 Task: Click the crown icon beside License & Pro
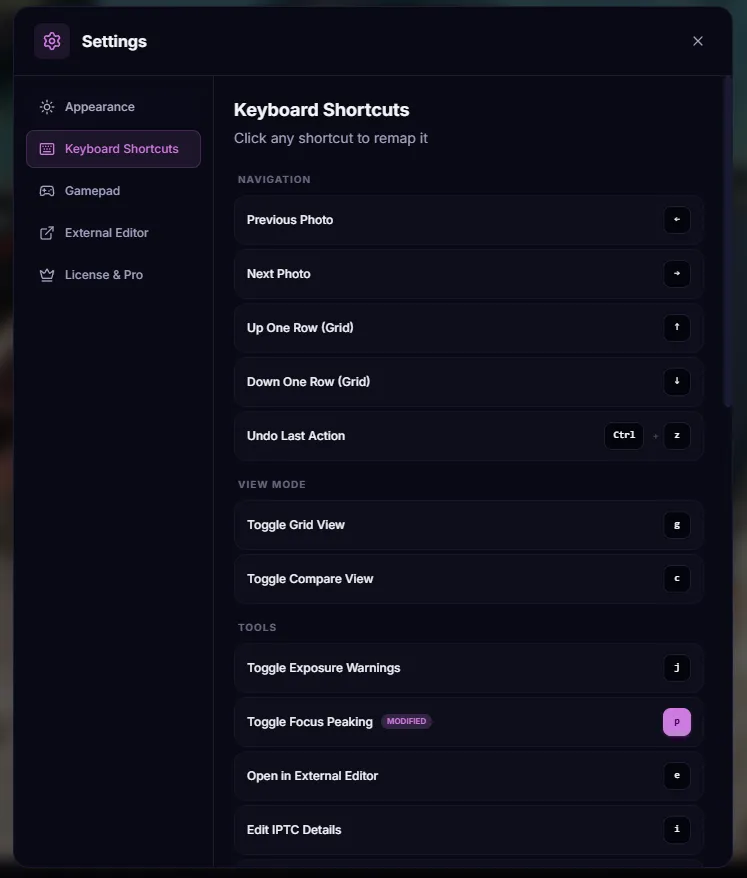[47, 275]
